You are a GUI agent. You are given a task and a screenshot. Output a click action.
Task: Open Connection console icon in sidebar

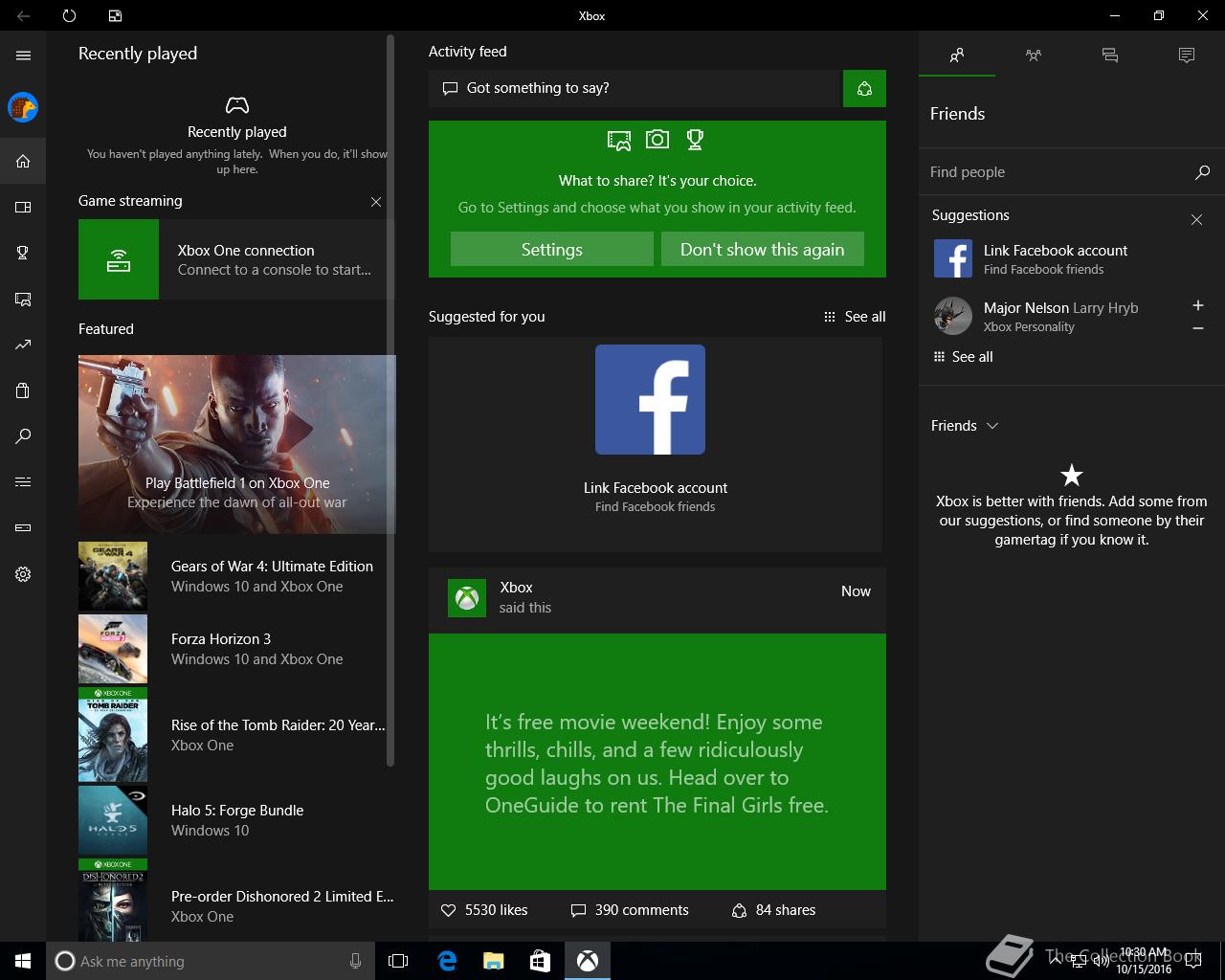tap(23, 528)
